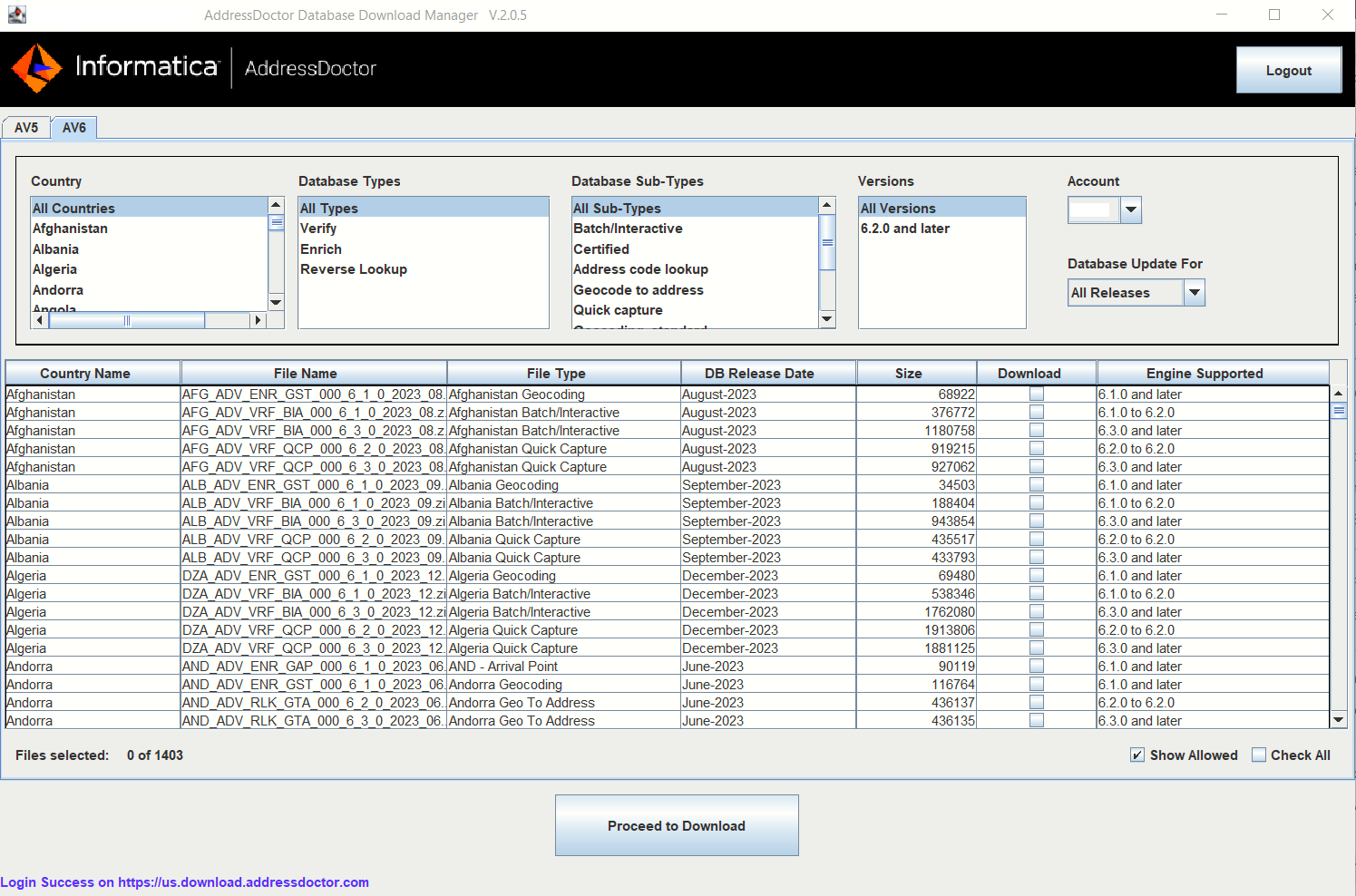Check download box for size 1913806 row
1356x896 pixels.
1037,629
